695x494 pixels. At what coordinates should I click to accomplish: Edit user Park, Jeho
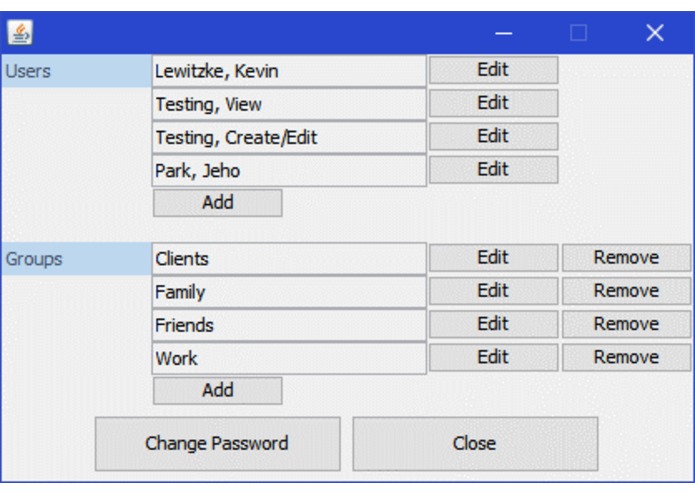click(493, 170)
